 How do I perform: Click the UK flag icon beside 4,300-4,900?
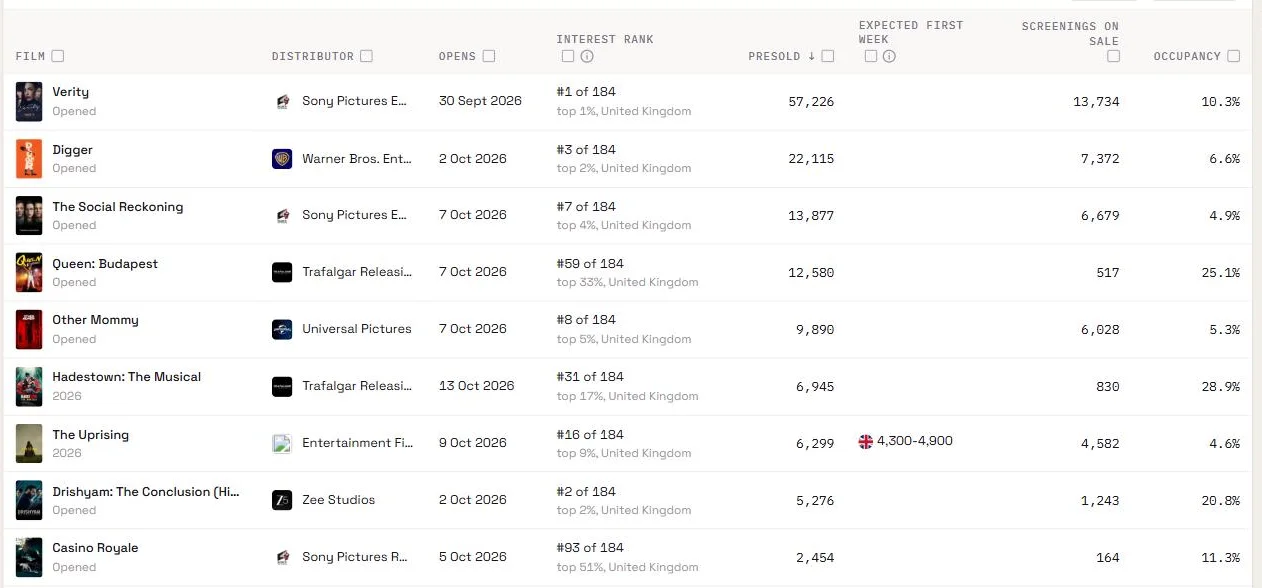click(866, 442)
